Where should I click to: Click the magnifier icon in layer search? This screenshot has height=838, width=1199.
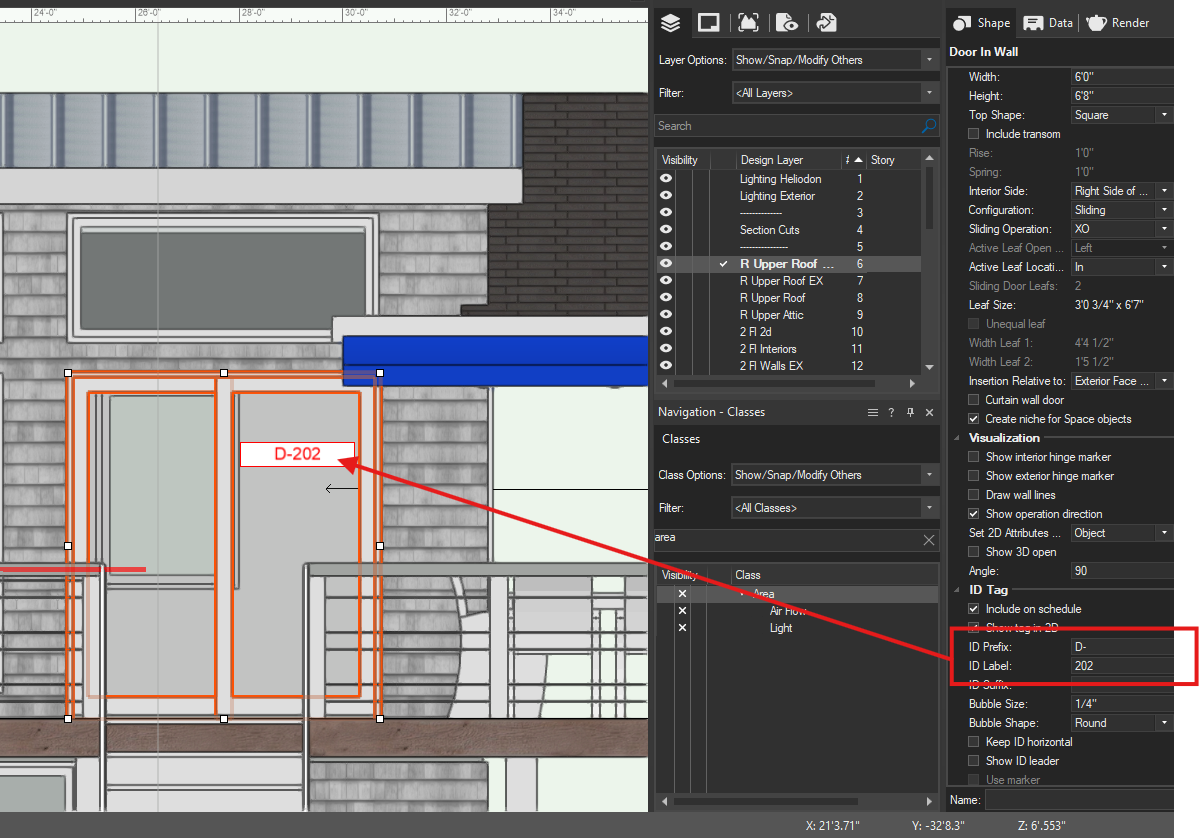point(929,126)
